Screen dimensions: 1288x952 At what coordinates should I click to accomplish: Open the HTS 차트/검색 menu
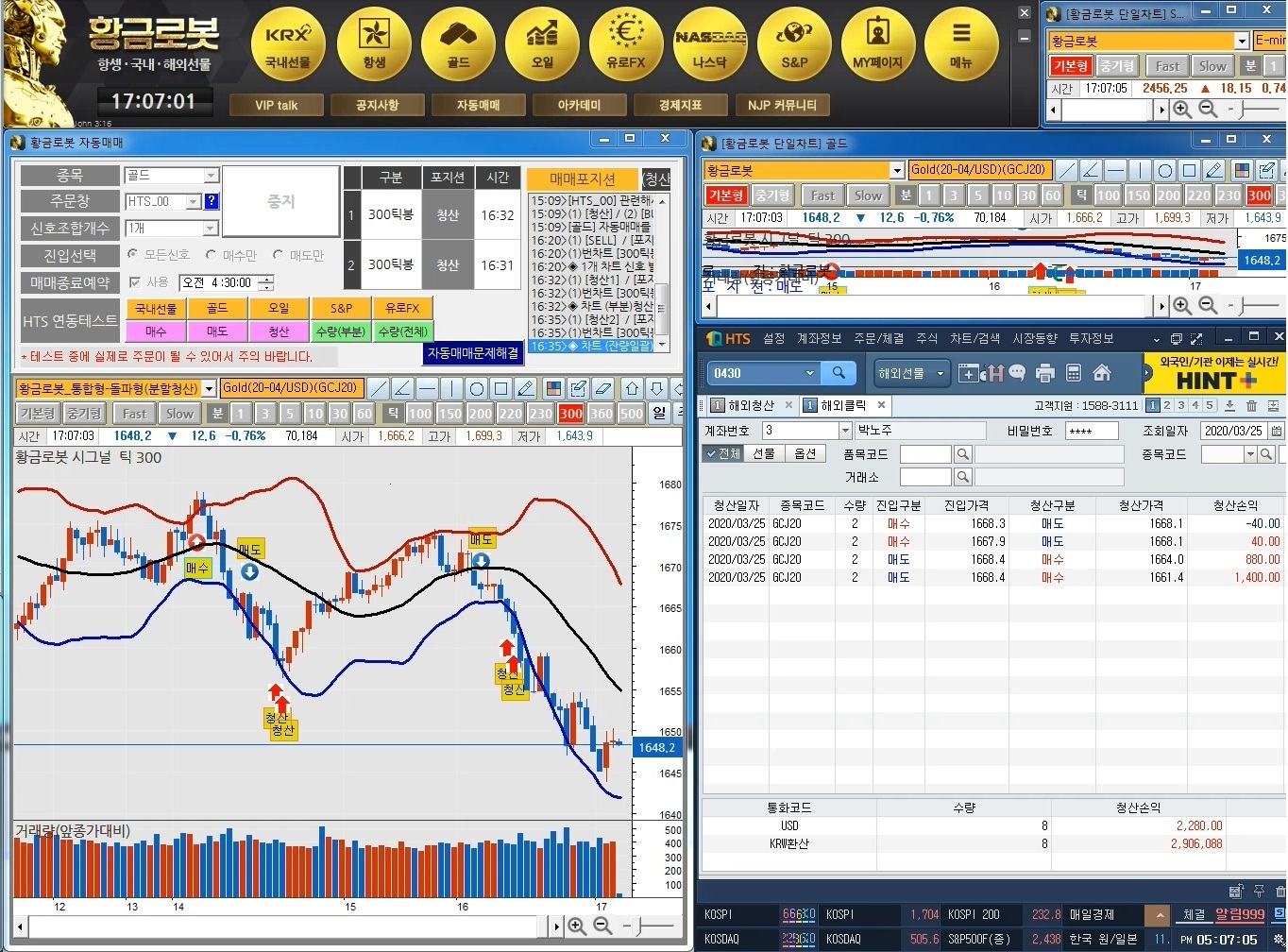click(974, 338)
